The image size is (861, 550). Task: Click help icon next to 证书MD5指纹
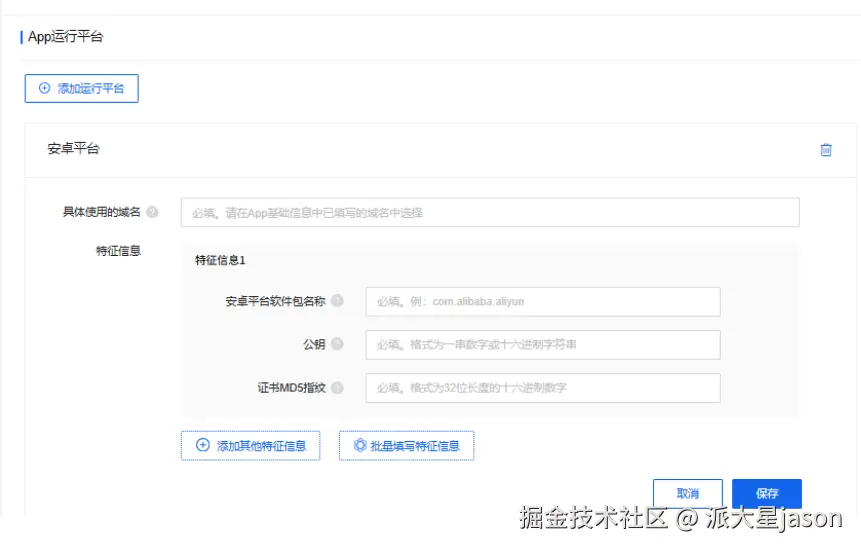click(x=337, y=388)
